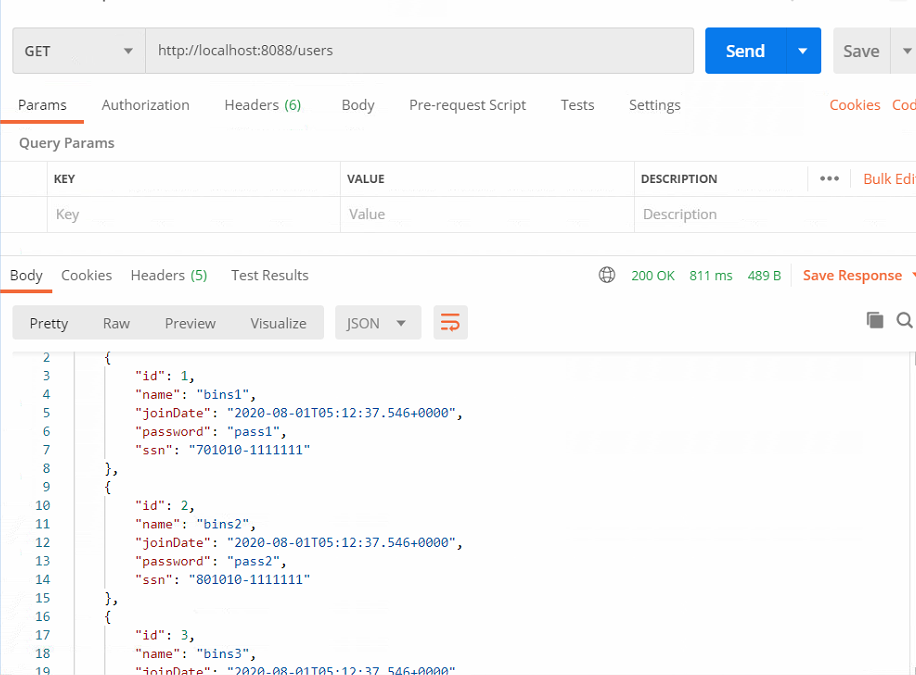Expand the Save button dropdown arrow
The image size is (916, 675).
point(906,51)
